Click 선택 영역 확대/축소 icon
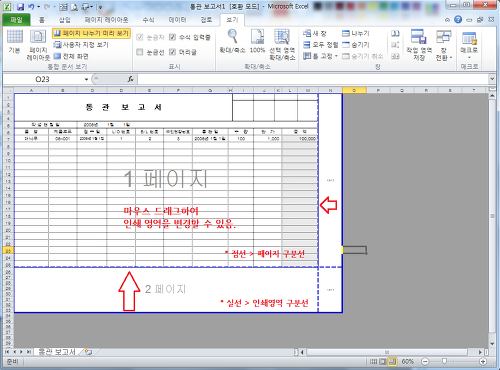500x370 pixels. pyautogui.click(x=282, y=44)
